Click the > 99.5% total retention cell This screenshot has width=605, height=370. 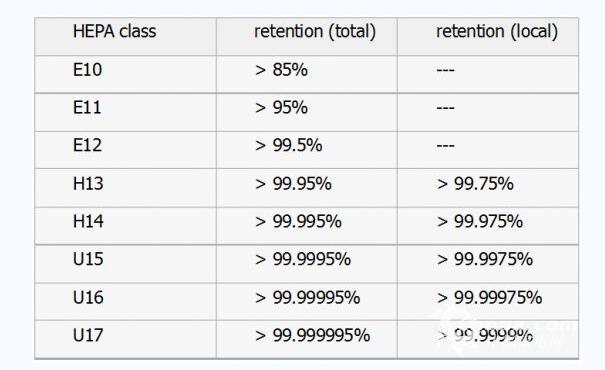tap(289, 145)
